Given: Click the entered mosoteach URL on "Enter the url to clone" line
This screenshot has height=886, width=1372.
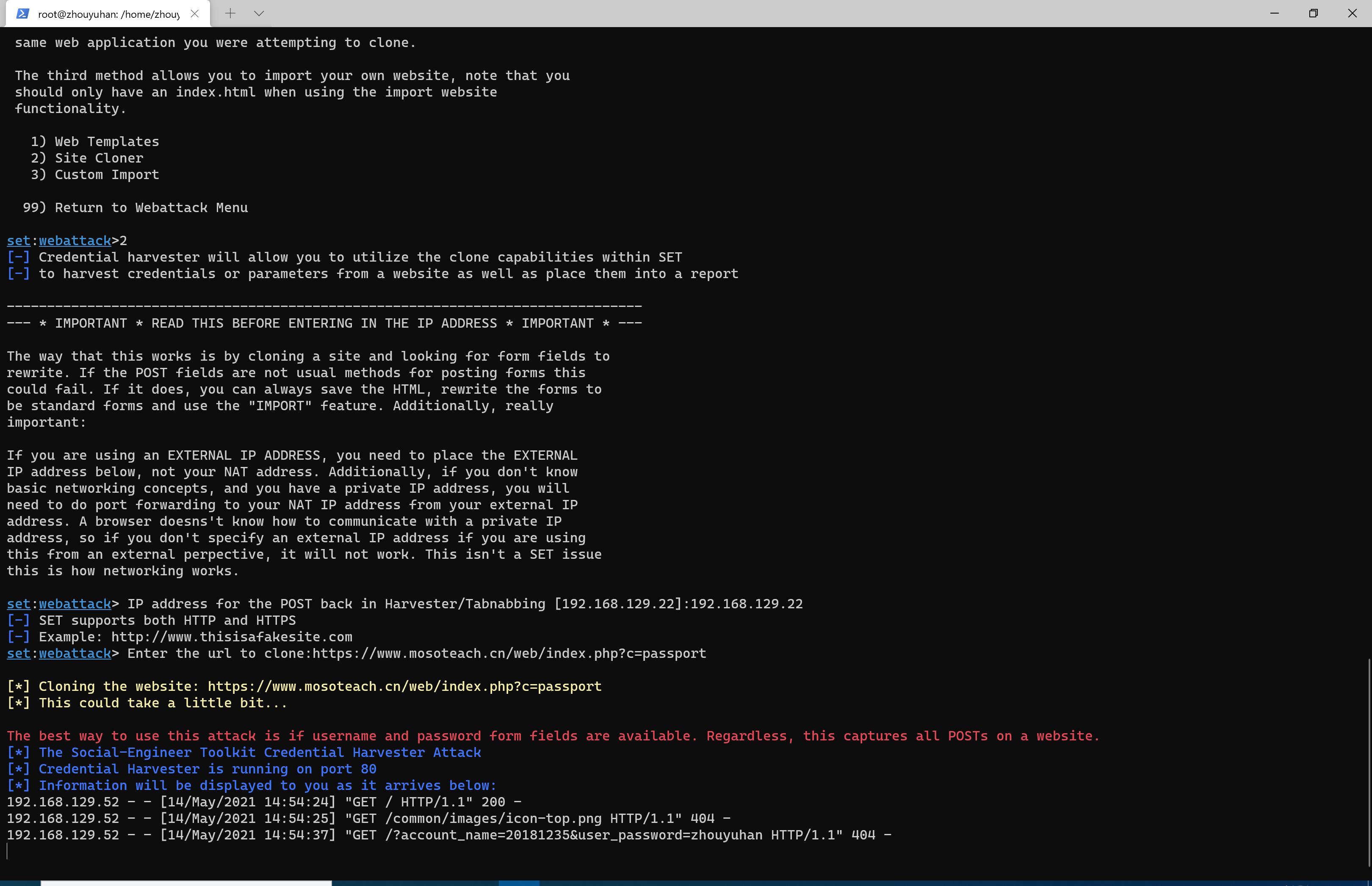Looking at the screenshot, I should point(509,654).
